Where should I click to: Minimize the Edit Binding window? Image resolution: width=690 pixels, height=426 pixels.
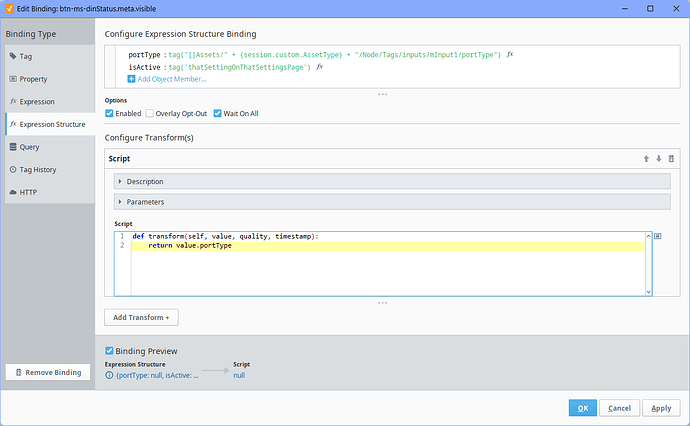tap(624, 8)
